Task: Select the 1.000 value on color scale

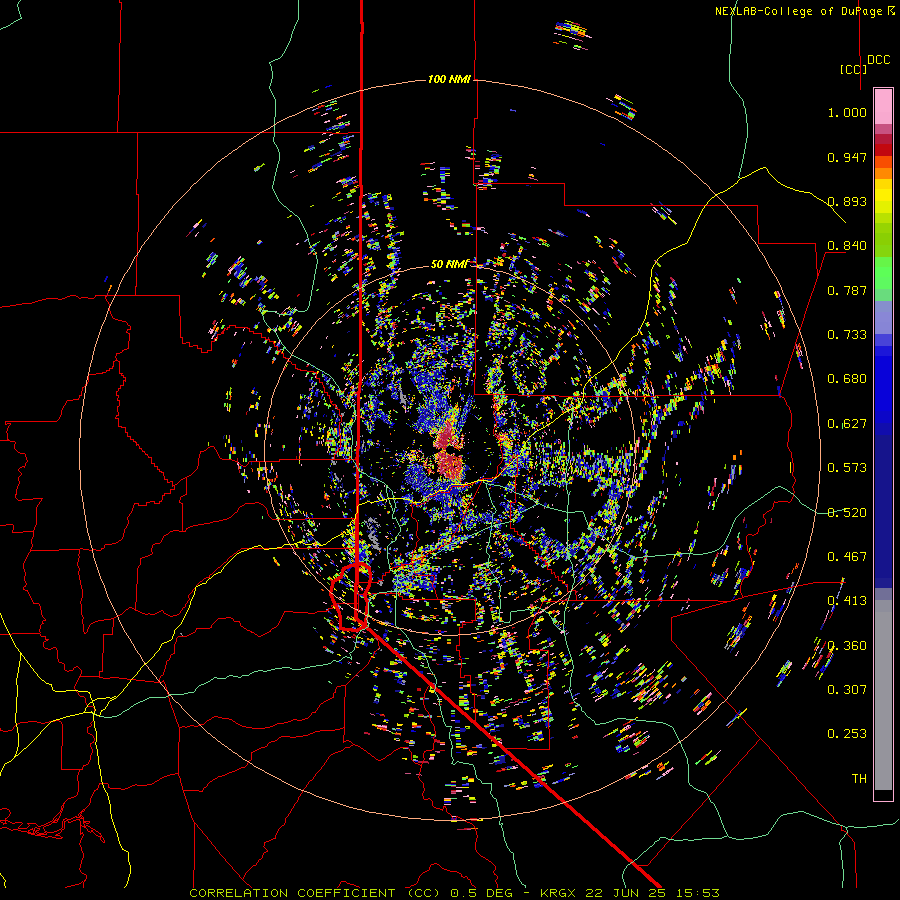Action: coord(847,112)
